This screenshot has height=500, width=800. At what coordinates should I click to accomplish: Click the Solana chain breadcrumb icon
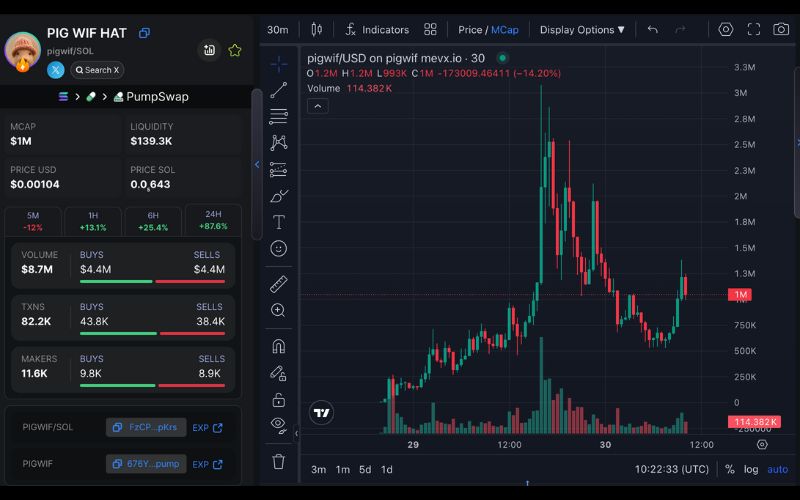[63, 96]
